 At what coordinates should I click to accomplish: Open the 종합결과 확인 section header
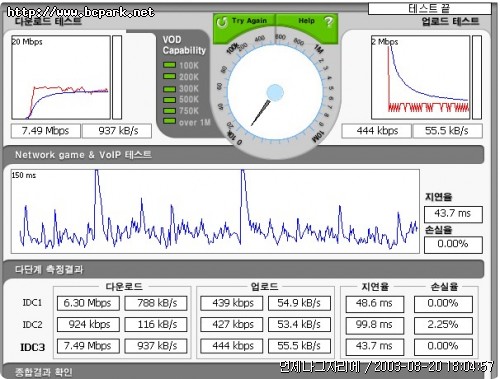(44, 372)
